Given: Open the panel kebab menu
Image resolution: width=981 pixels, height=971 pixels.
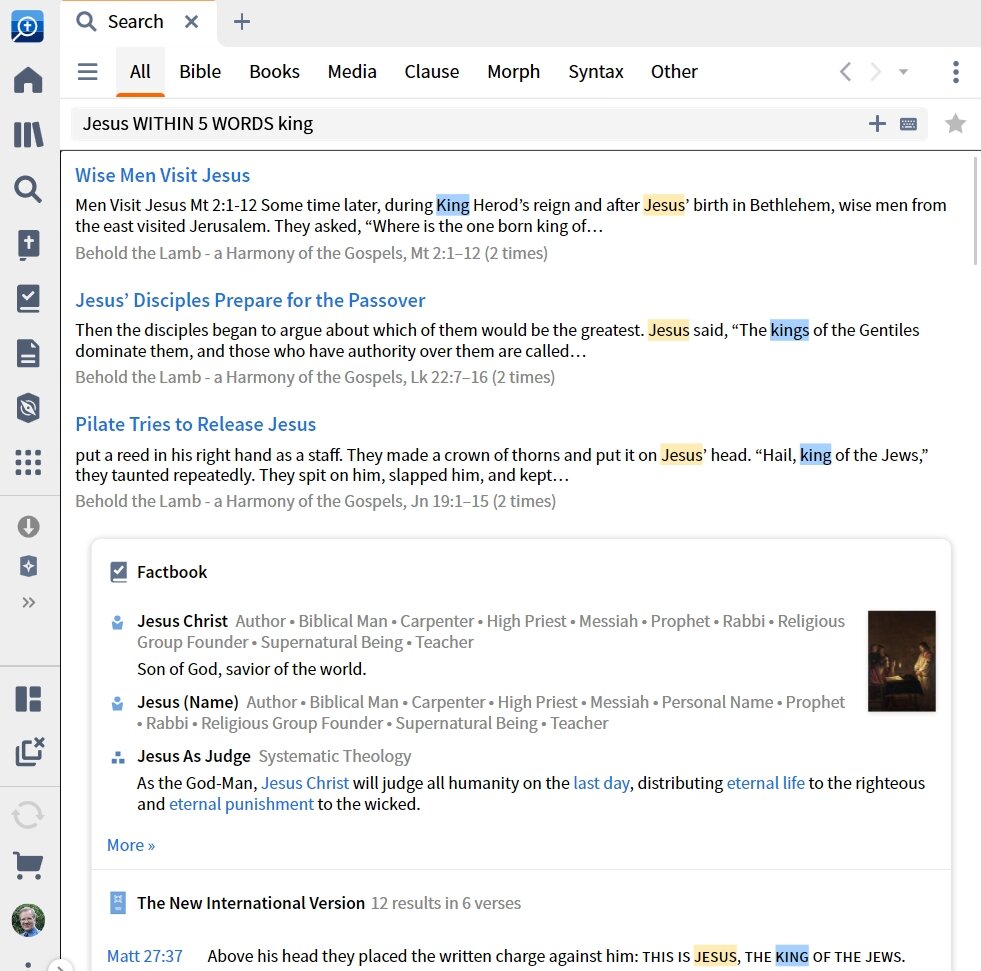Looking at the screenshot, I should (x=955, y=71).
